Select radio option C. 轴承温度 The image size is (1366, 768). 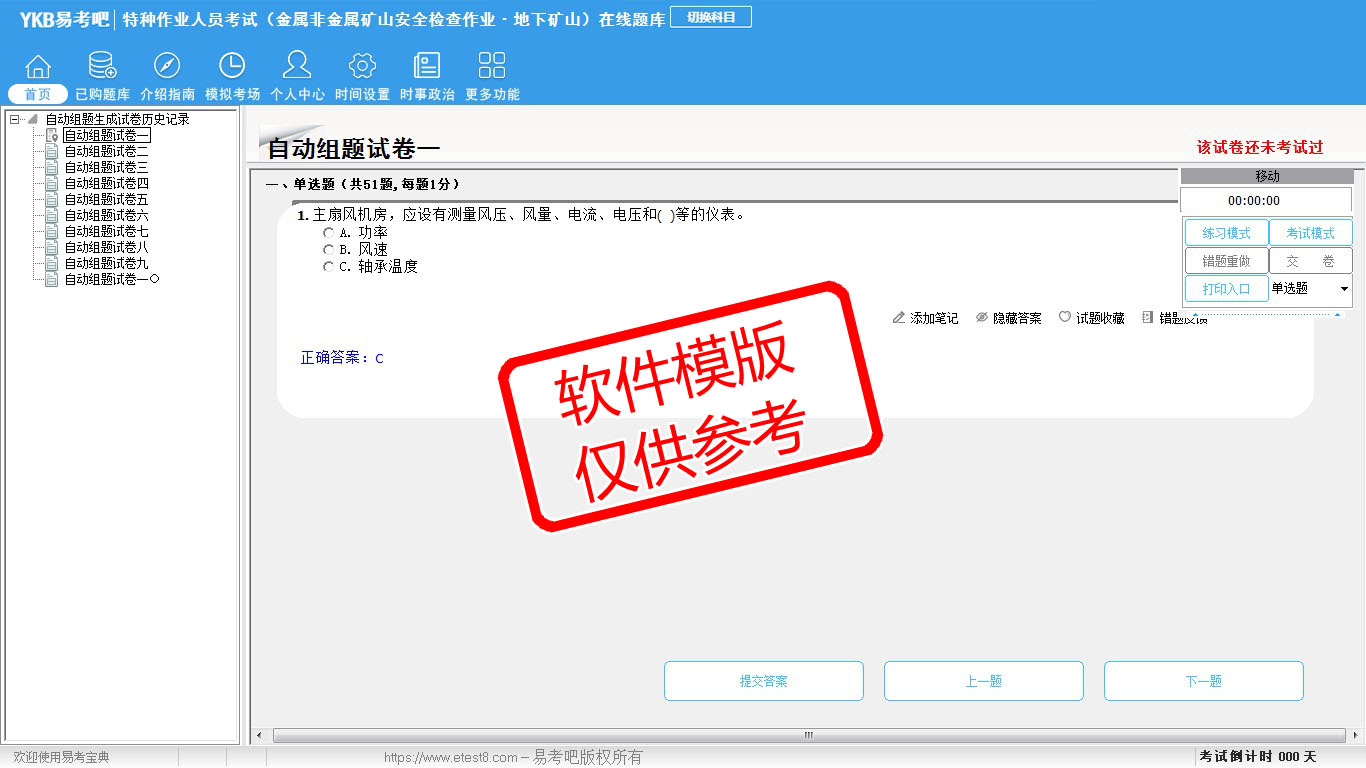coord(328,267)
